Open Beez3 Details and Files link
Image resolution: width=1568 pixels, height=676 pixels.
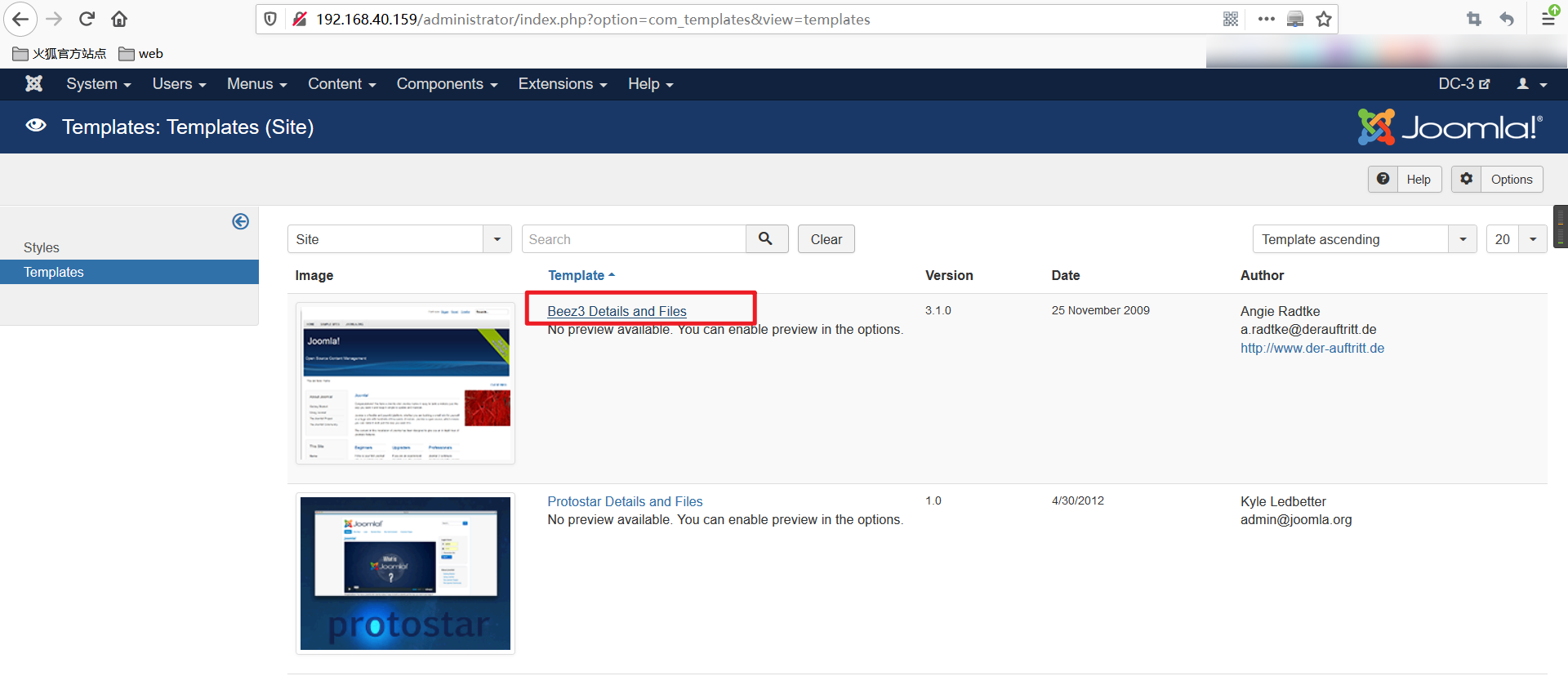[617, 311]
